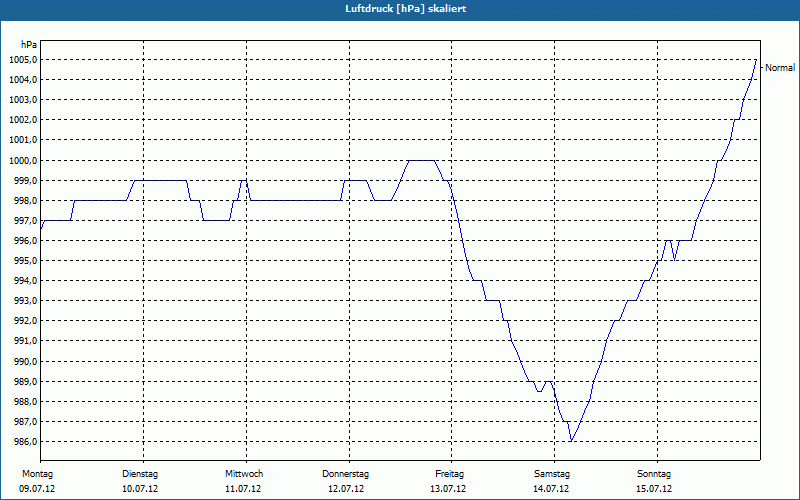Select the 1005,0 axis value

click(23, 60)
